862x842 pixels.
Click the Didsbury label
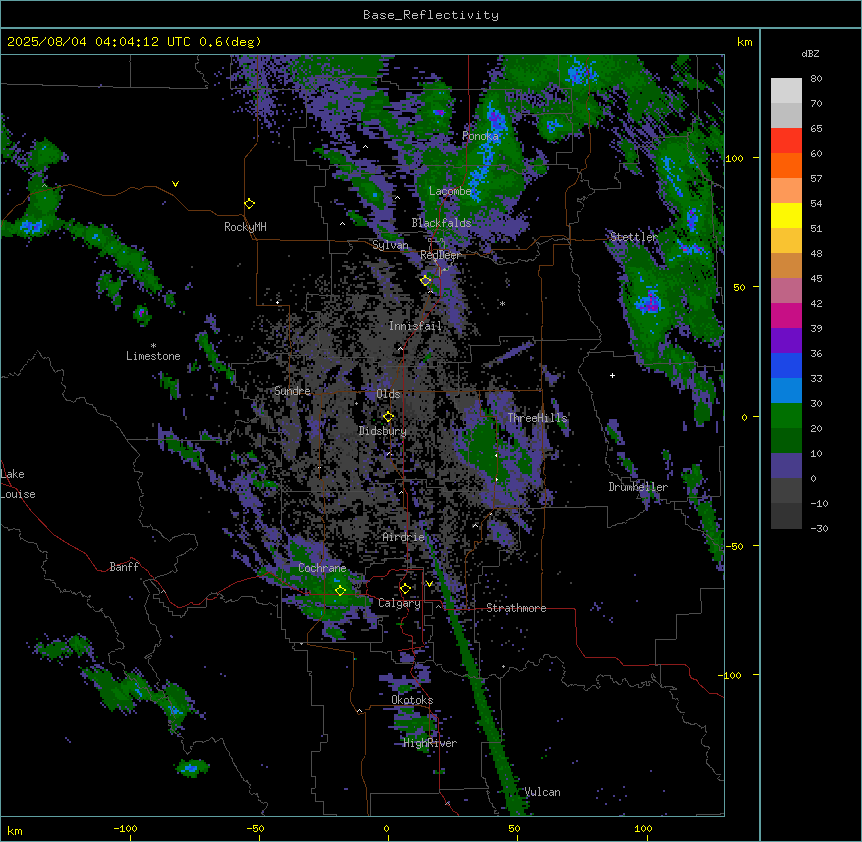click(383, 431)
